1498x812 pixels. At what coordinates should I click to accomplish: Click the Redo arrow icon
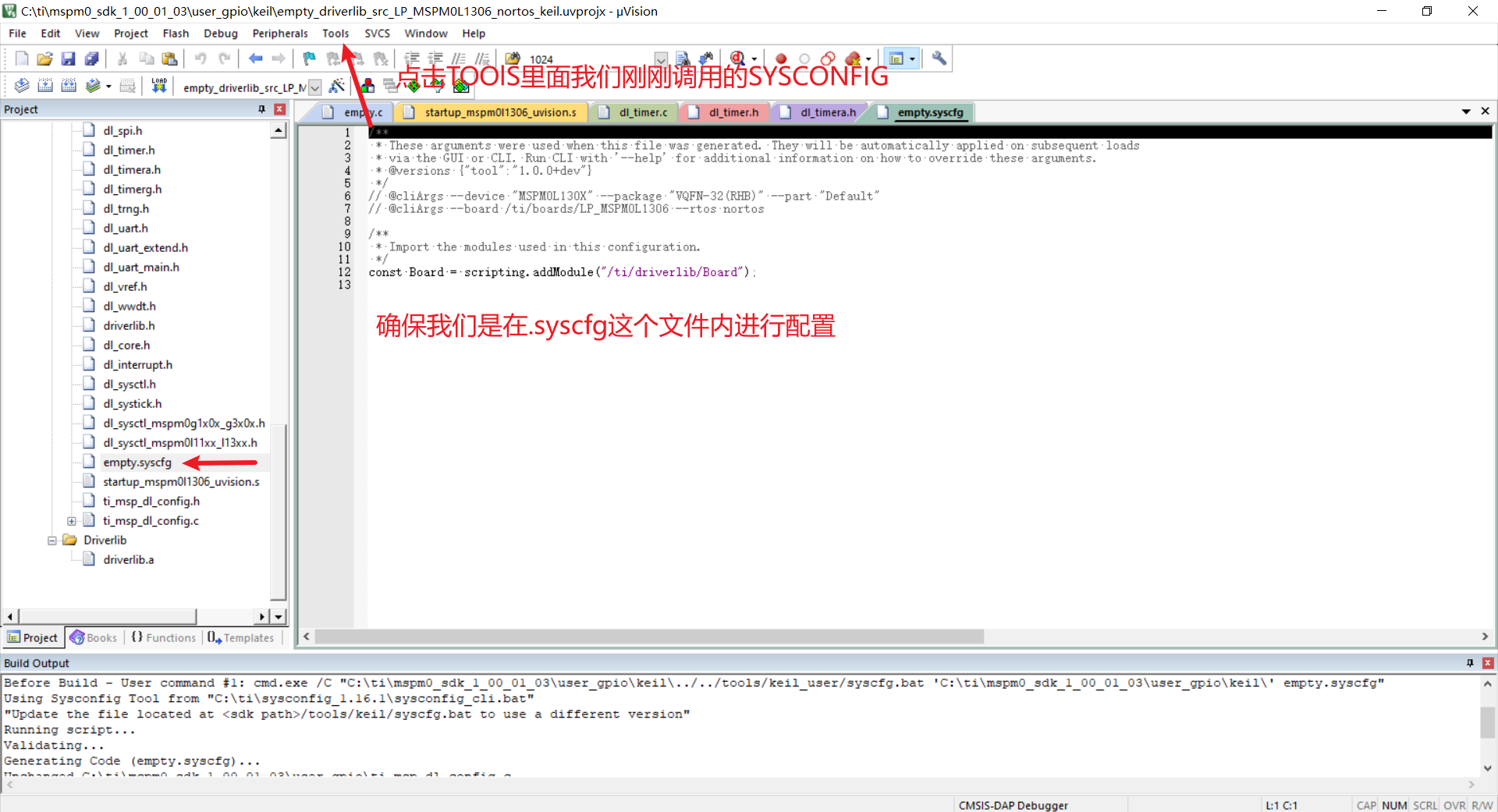pos(224,59)
